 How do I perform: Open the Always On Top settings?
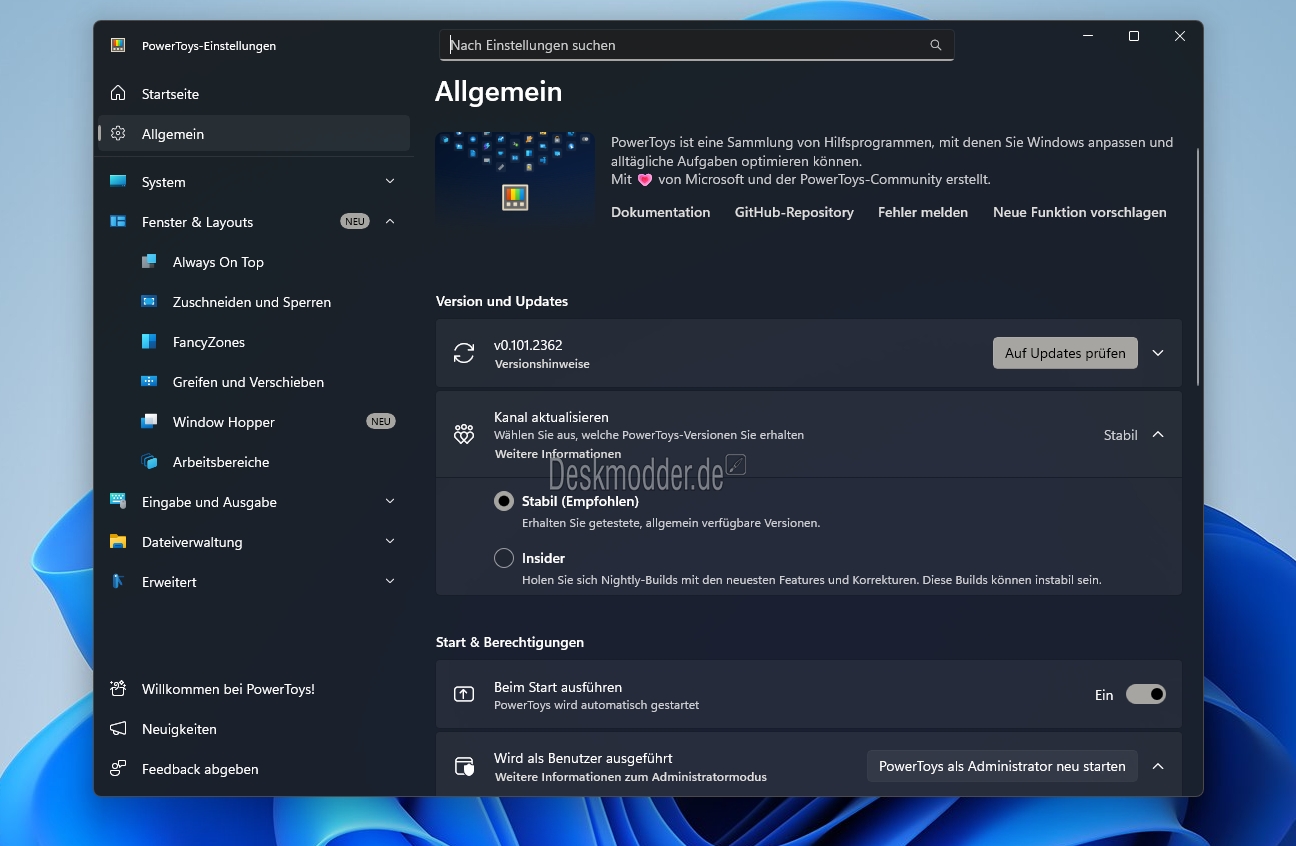click(254, 262)
